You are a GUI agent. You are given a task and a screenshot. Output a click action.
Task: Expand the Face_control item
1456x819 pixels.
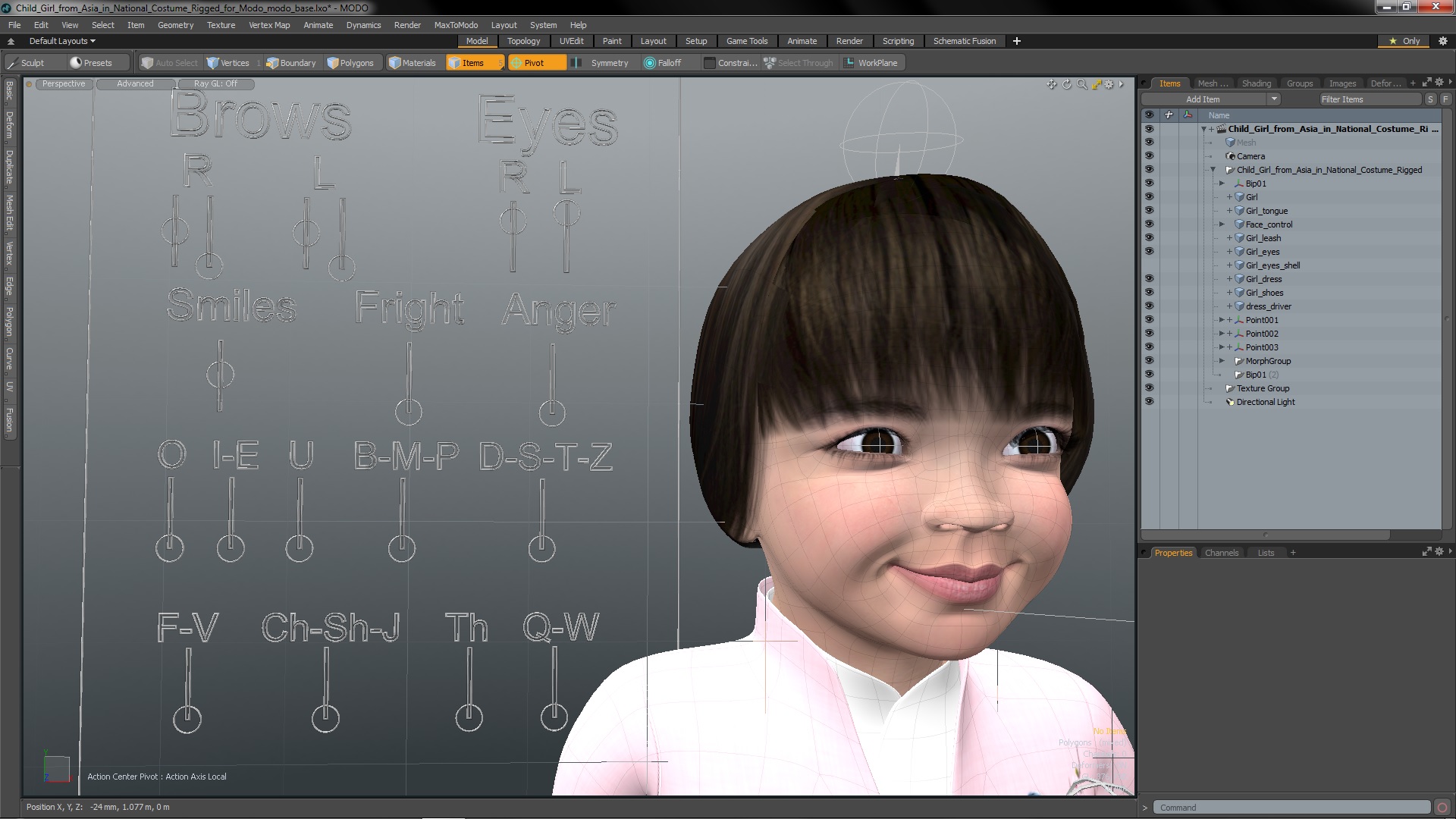click(x=1222, y=224)
